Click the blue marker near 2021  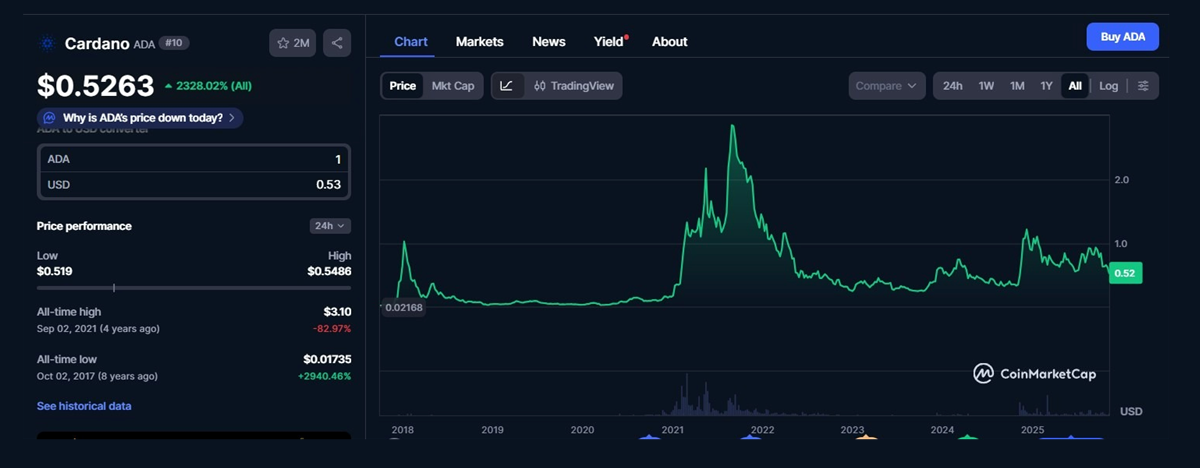[649, 437]
